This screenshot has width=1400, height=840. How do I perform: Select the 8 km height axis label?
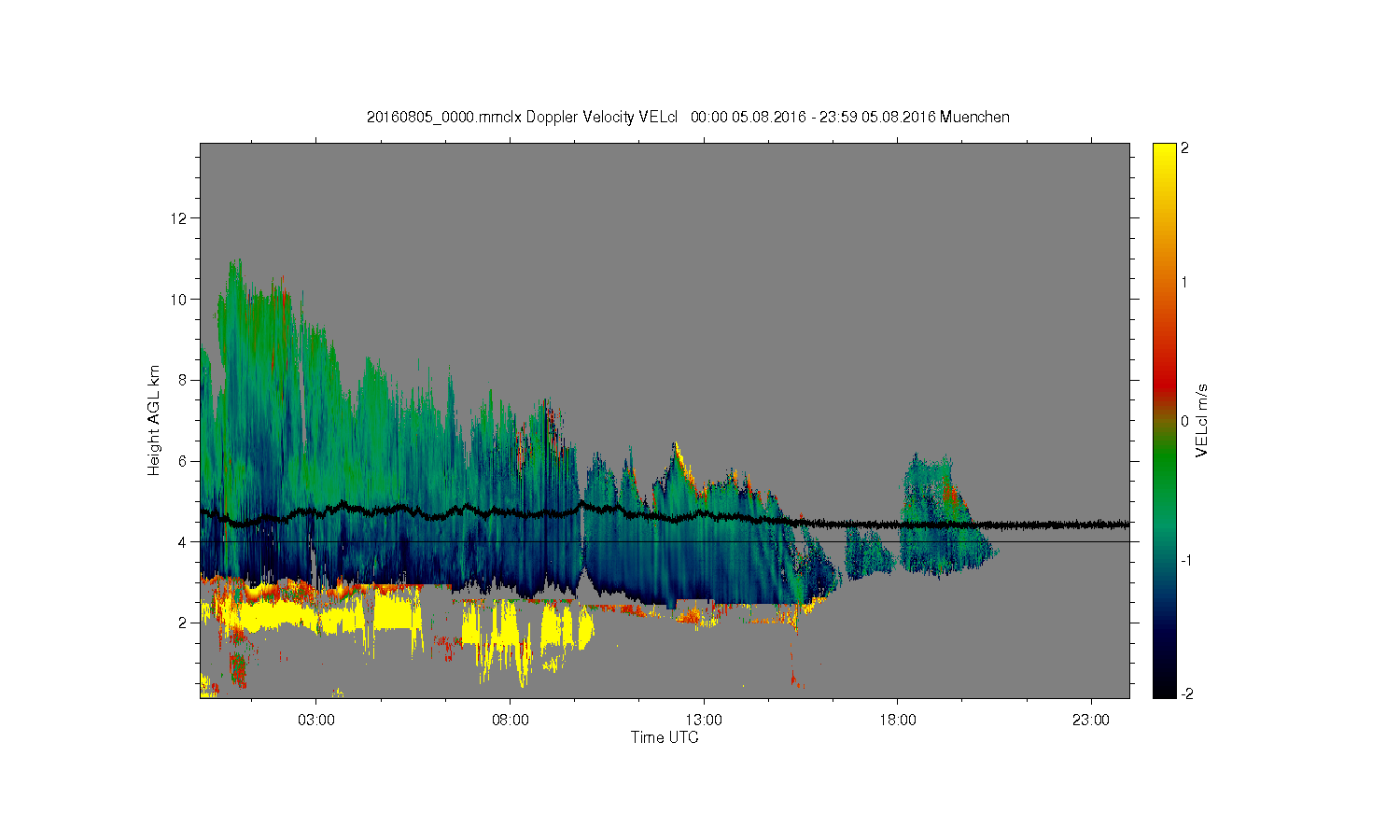[182, 380]
